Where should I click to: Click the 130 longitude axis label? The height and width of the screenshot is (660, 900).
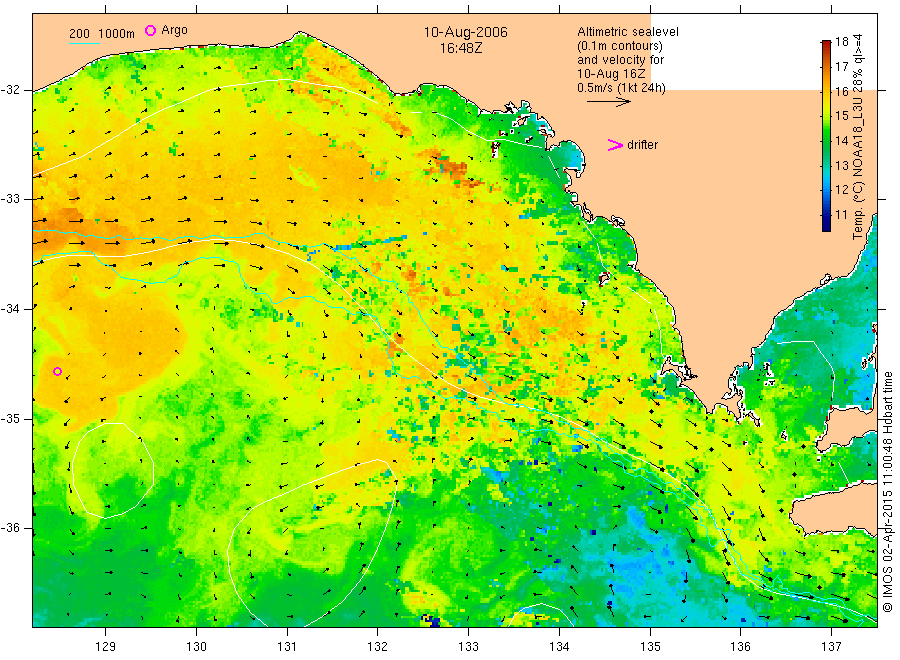point(196,647)
